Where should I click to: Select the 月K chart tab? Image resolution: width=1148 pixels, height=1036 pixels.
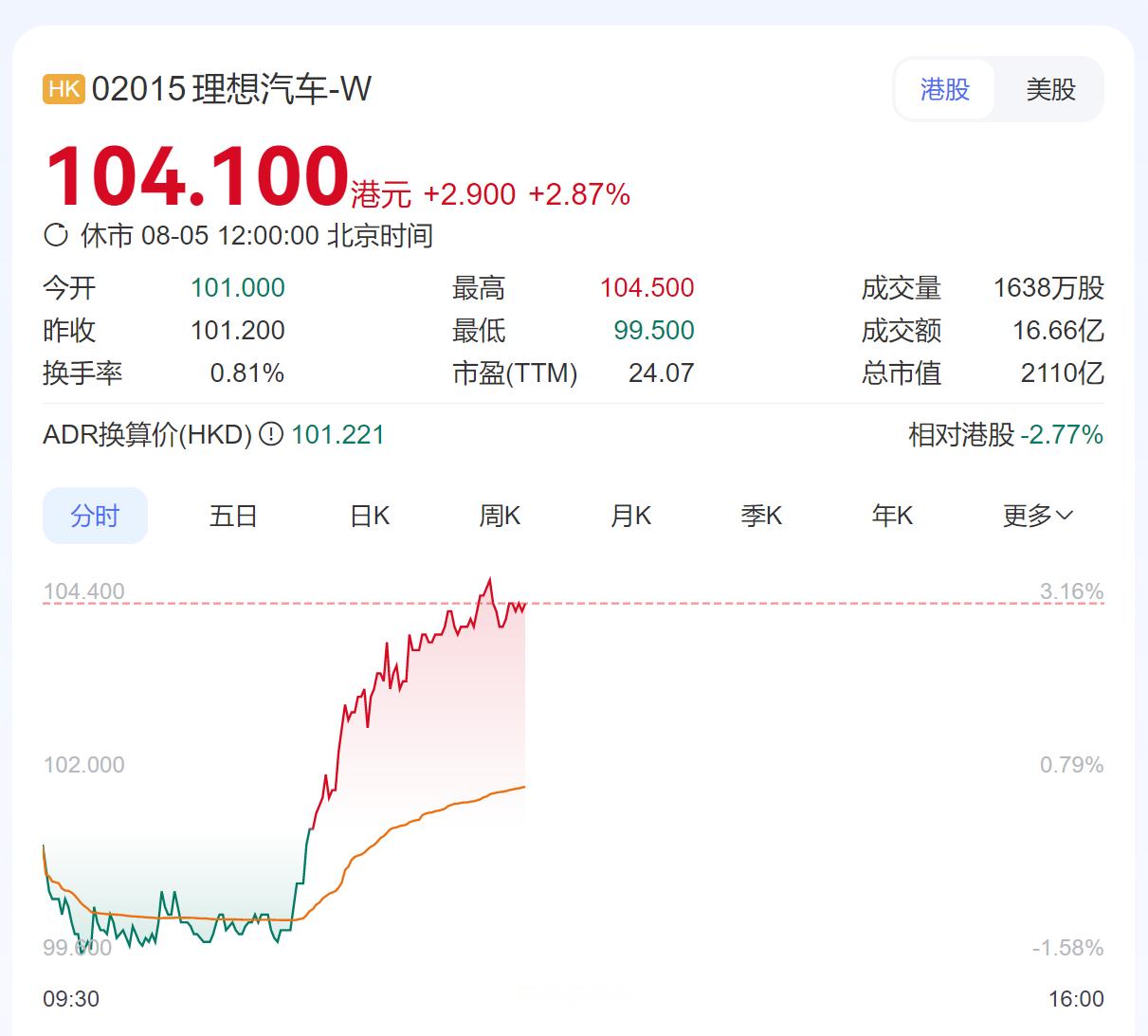click(x=631, y=516)
